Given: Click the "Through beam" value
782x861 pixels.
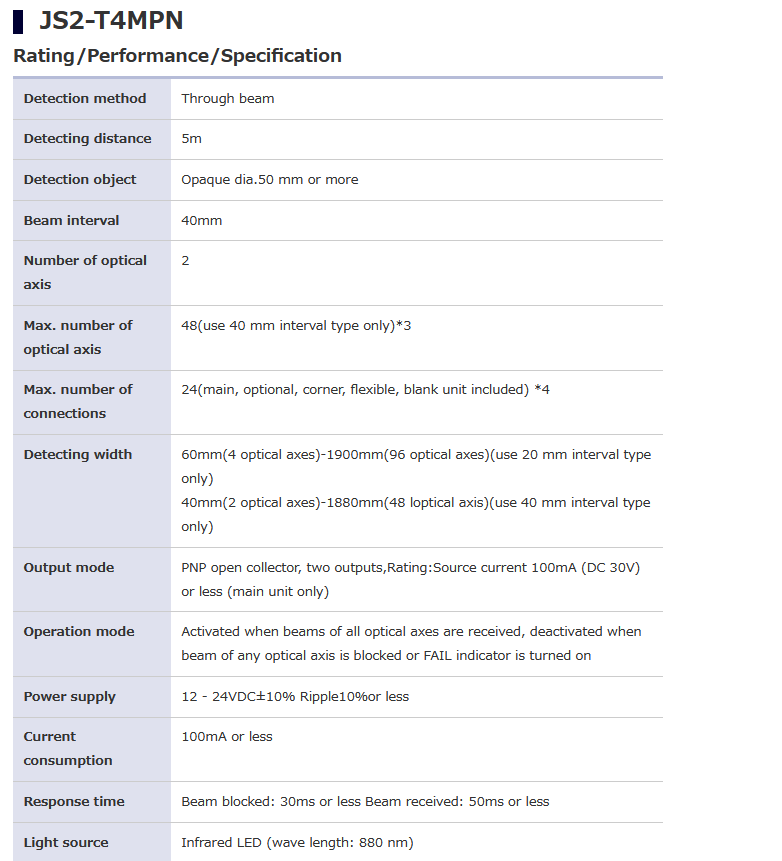Looking at the screenshot, I should pos(228,98).
